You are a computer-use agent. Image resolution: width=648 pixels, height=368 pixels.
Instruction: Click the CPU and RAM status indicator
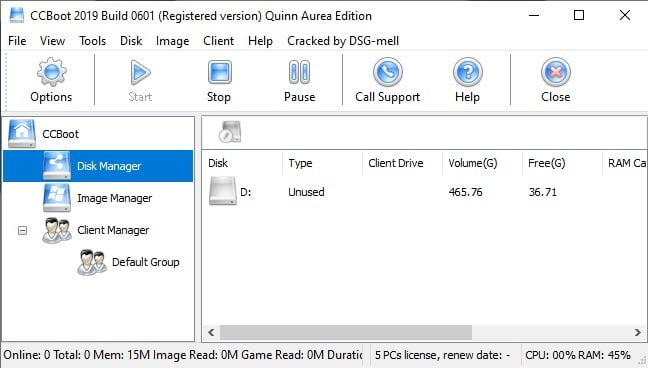click(578, 355)
